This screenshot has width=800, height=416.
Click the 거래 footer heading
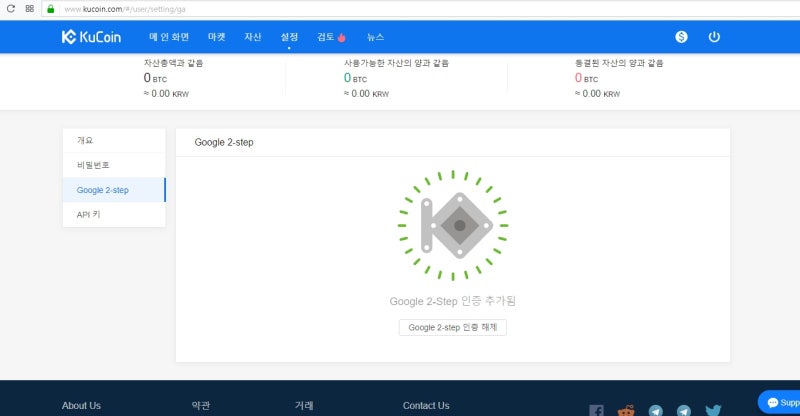pyautogui.click(x=304, y=406)
